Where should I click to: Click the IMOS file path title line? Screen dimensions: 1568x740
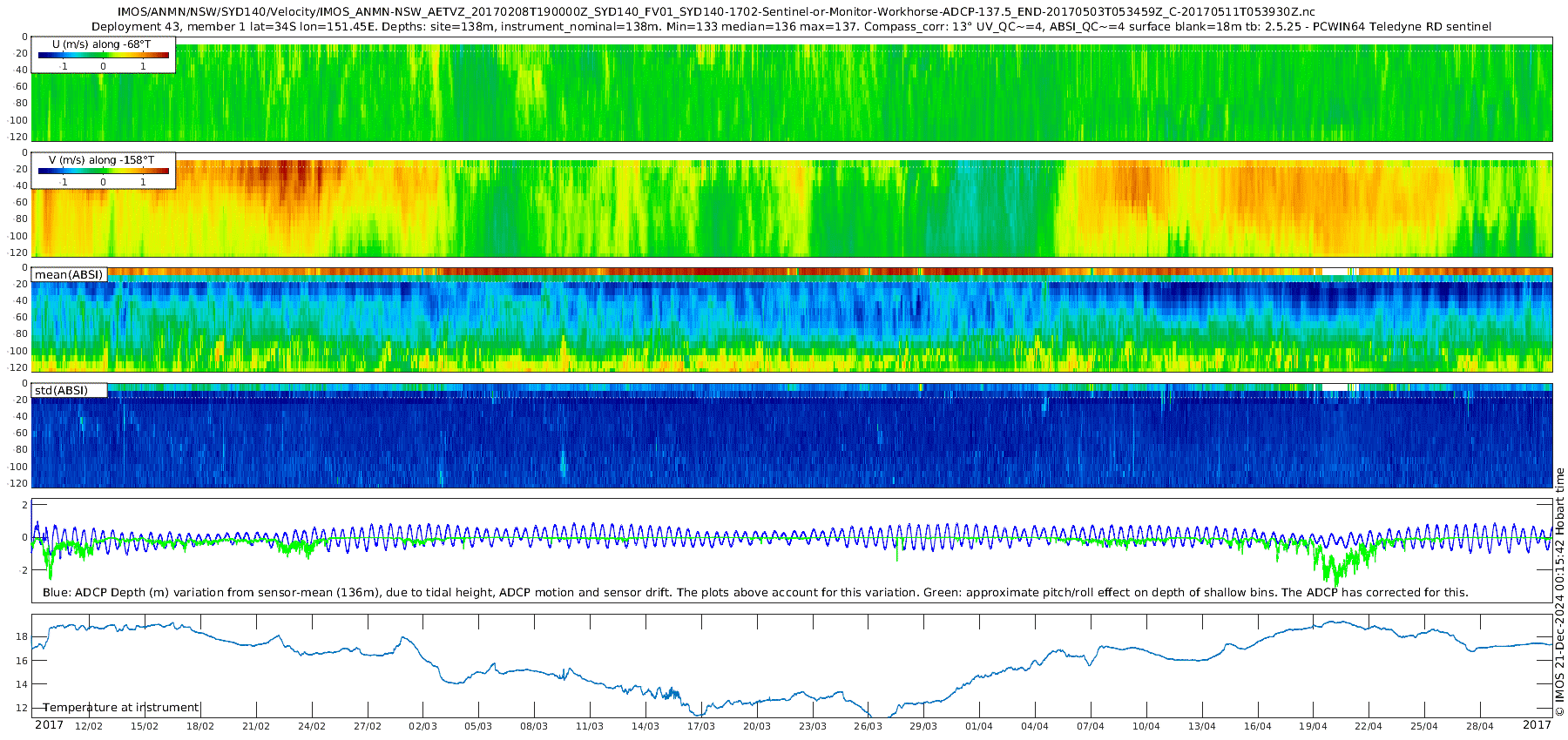[716, 12]
